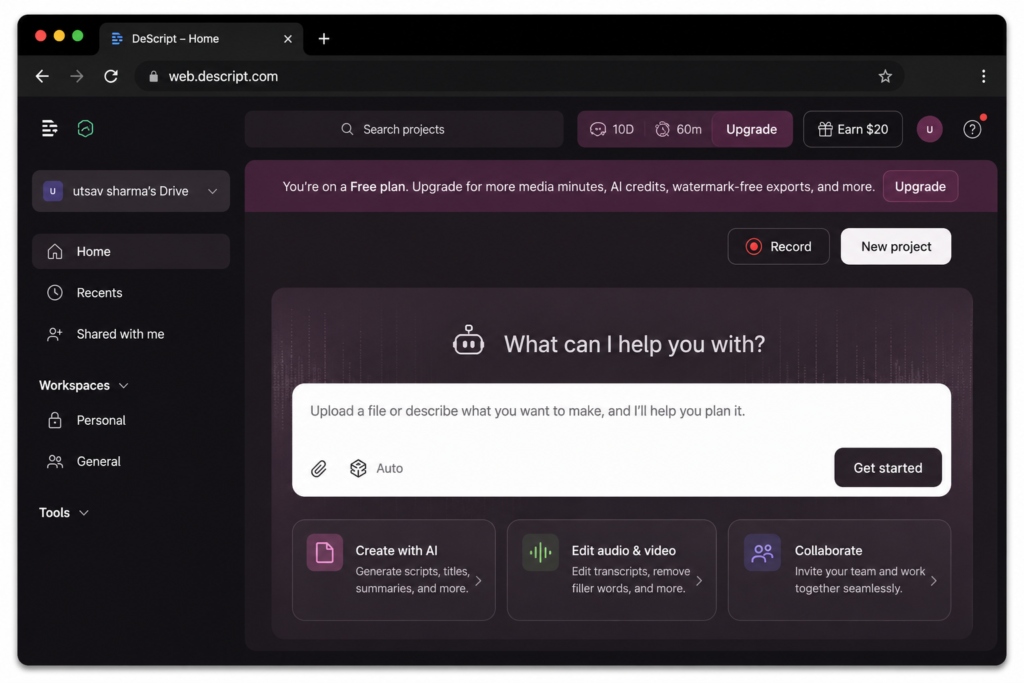The width and height of the screenshot is (1024, 683).
Task: Click the robot assistant icon
Action: (x=468, y=340)
